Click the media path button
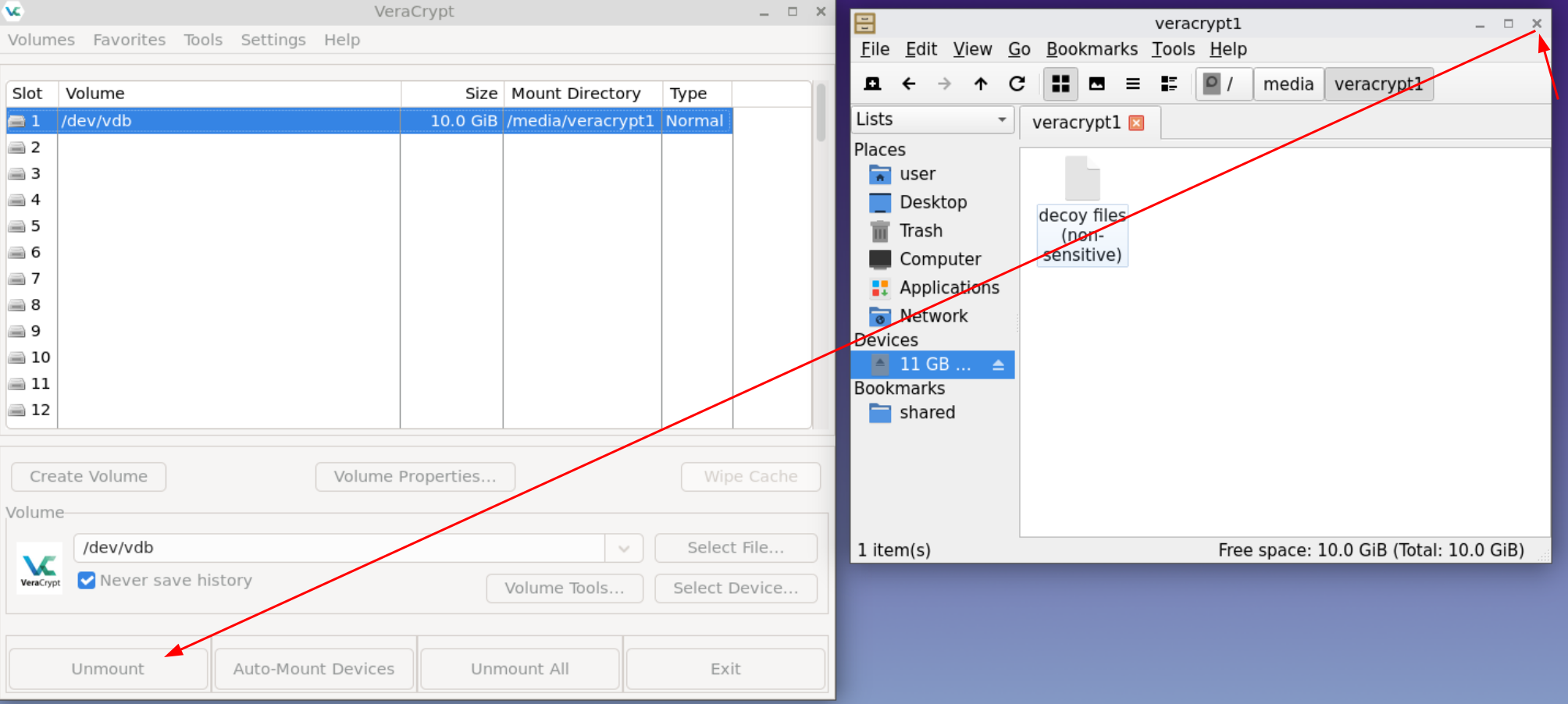This screenshot has width=1568, height=704. click(x=1288, y=84)
